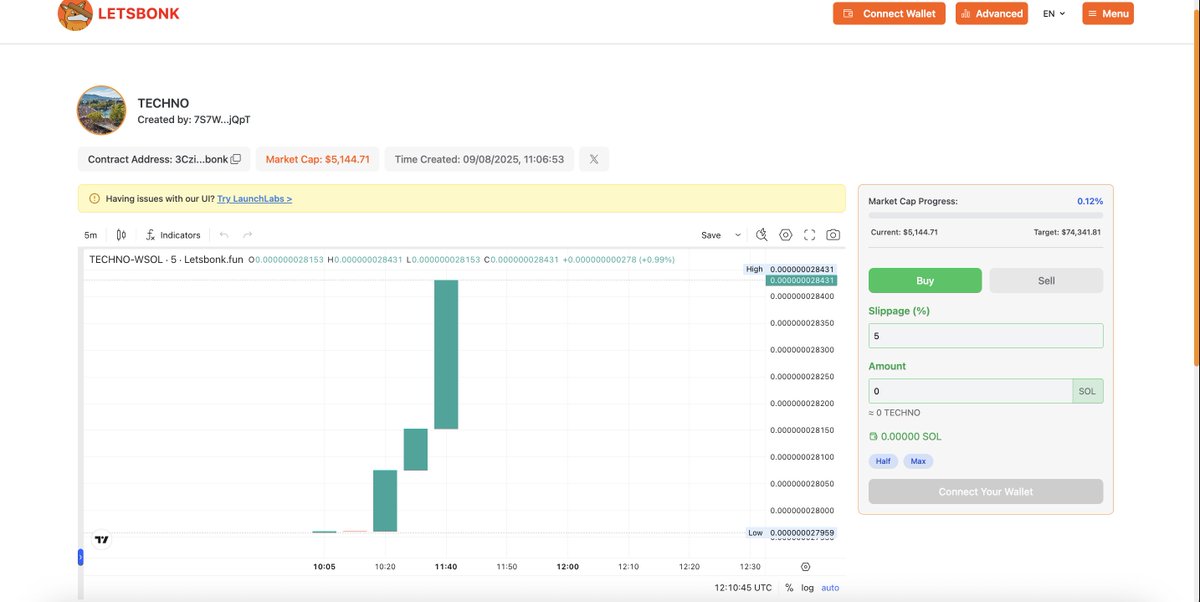Change the 5m chart interval
Screen dimensions: 1200x602
pos(91,235)
